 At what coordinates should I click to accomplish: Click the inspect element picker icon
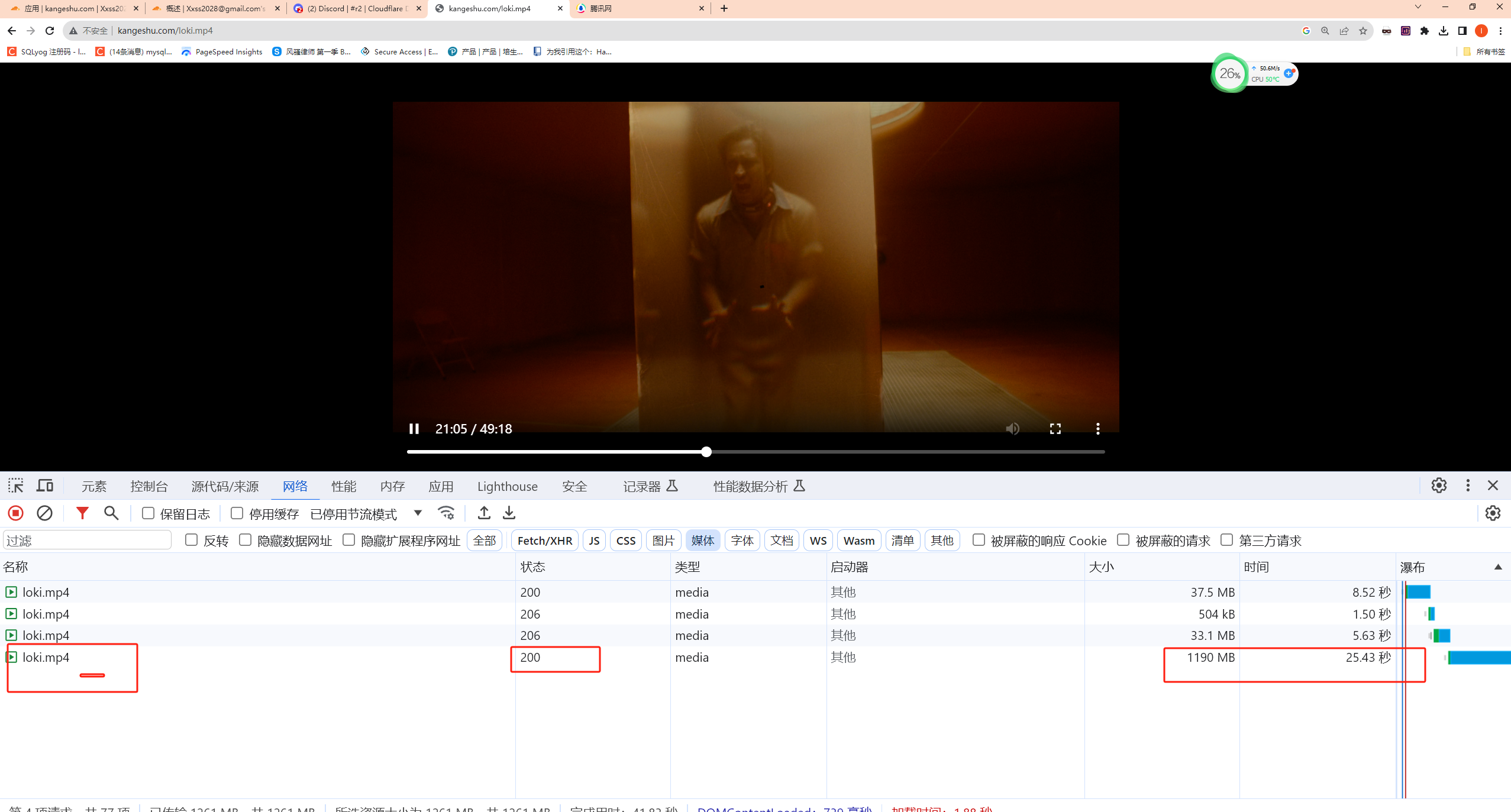click(16, 486)
